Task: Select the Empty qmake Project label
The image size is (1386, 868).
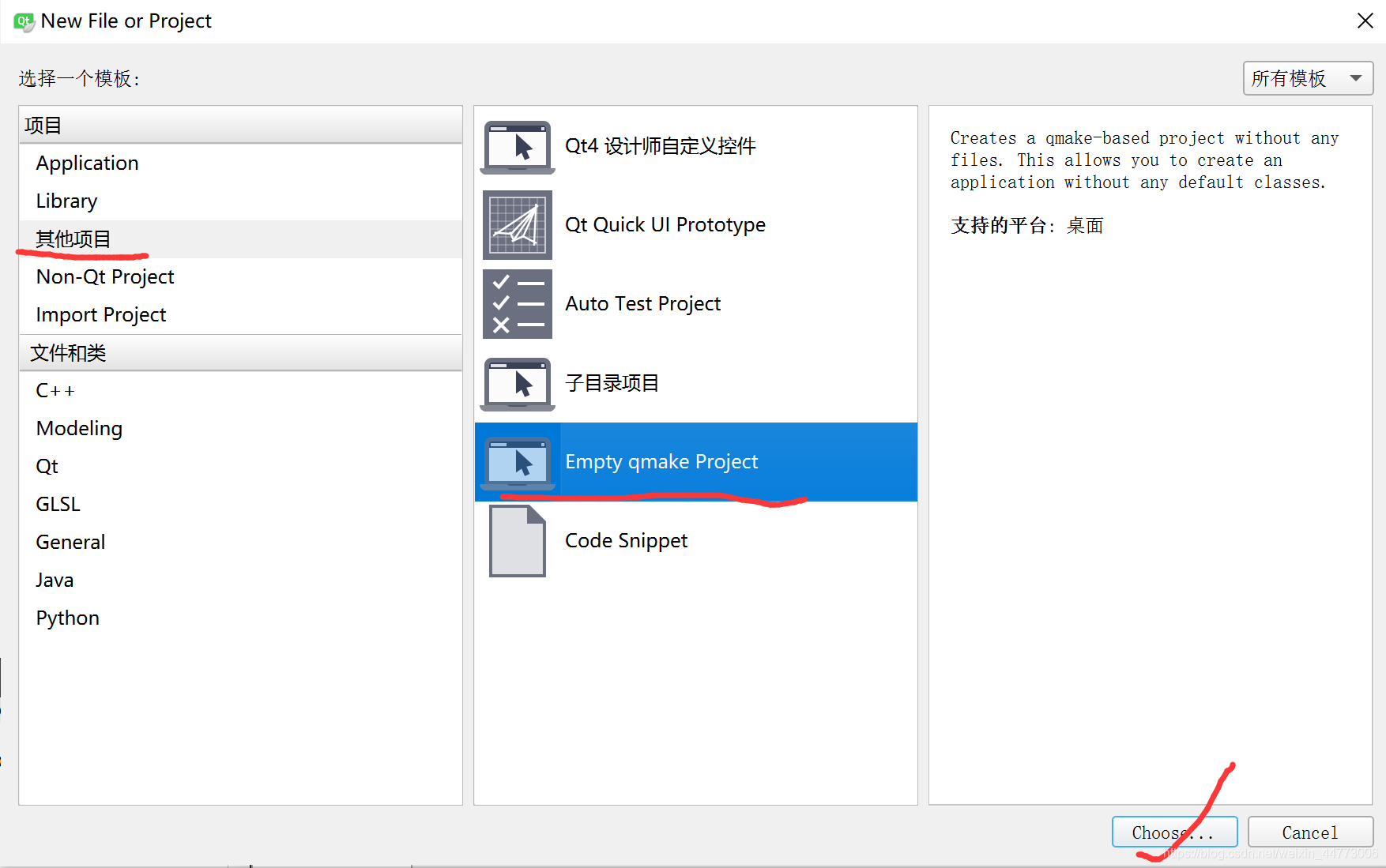Action: click(x=661, y=462)
